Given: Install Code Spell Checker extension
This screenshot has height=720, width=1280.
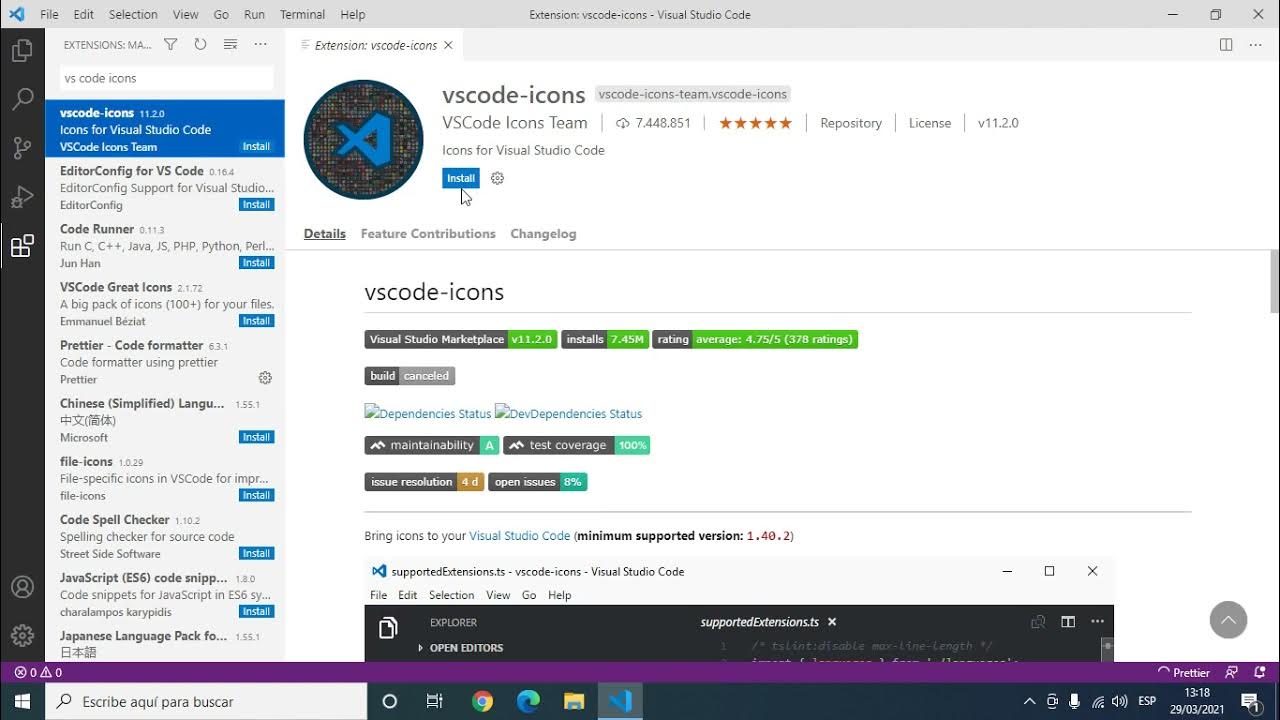Looking at the screenshot, I should coord(257,553).
